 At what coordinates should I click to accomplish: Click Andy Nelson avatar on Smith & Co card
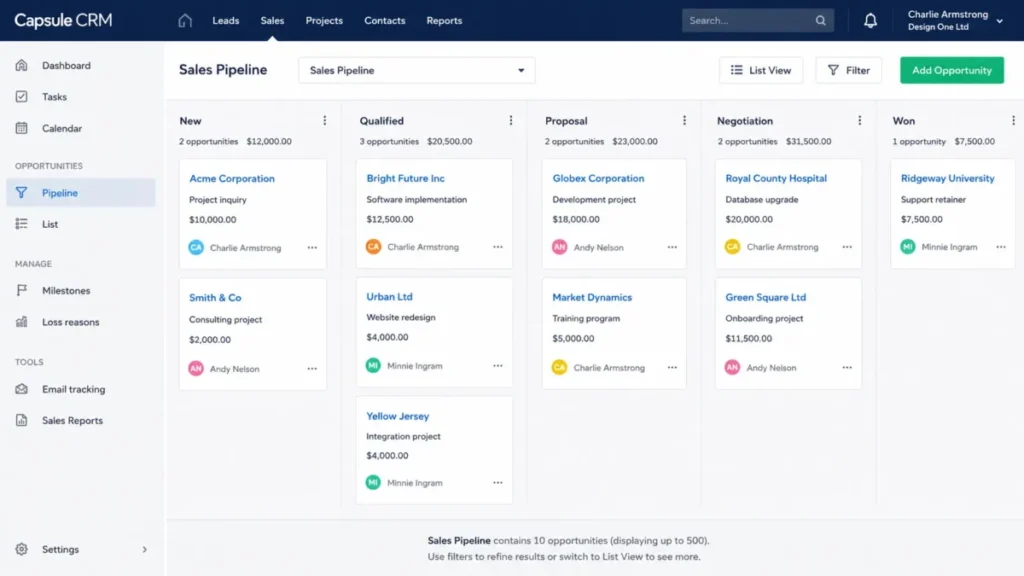tap(196, 368)
